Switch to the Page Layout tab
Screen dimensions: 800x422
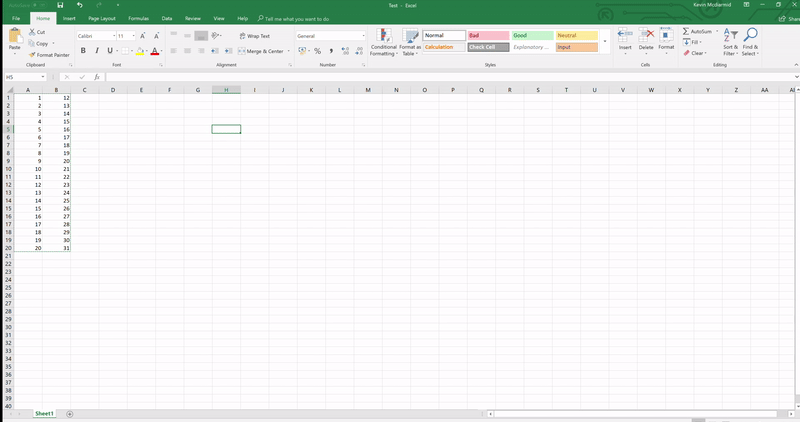[102, 18]
